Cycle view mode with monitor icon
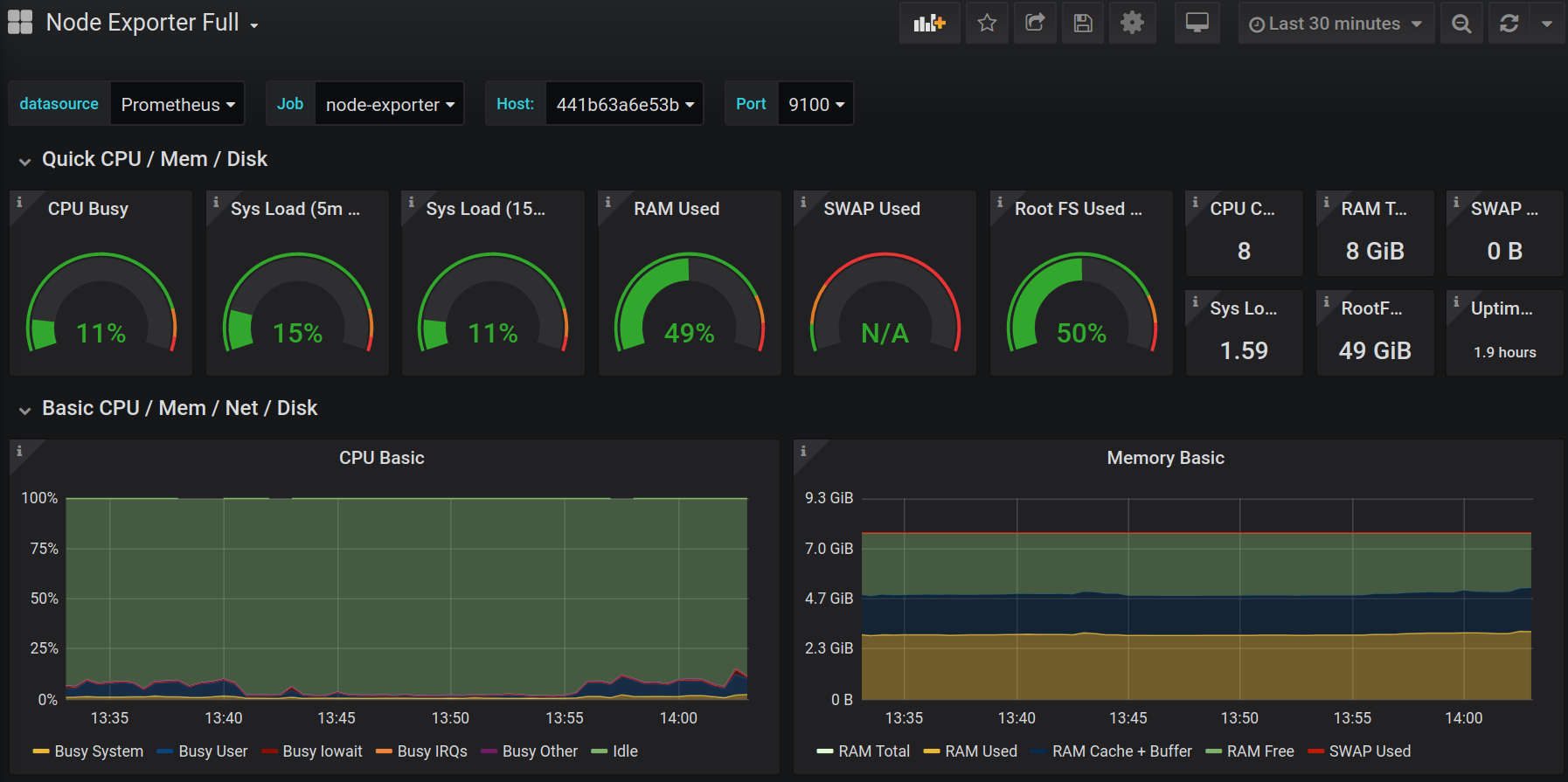The height and width of the screenshot is (782, 1568). point(1197,24)
